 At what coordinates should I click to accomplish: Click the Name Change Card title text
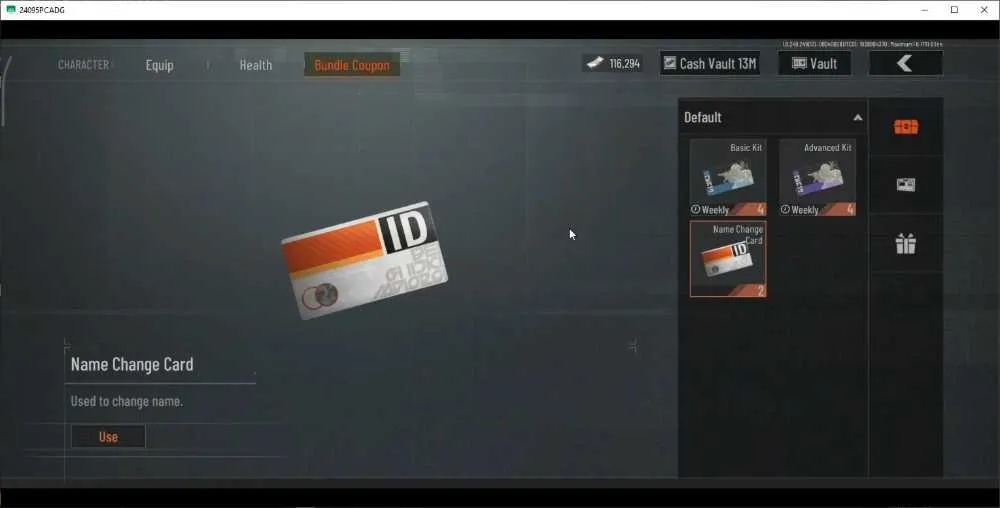pos(132,365)
